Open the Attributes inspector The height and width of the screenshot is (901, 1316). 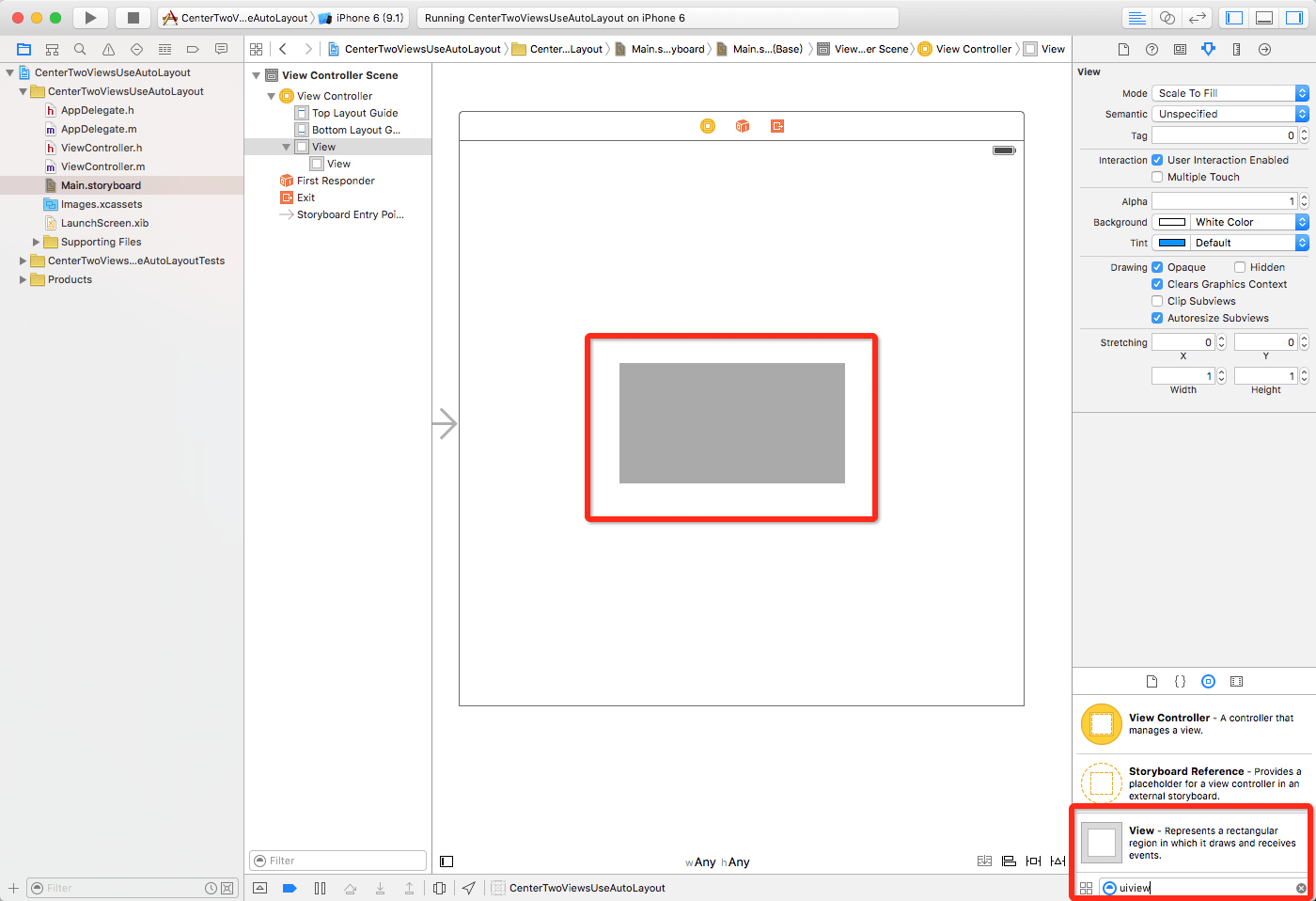pos(1208,49)
